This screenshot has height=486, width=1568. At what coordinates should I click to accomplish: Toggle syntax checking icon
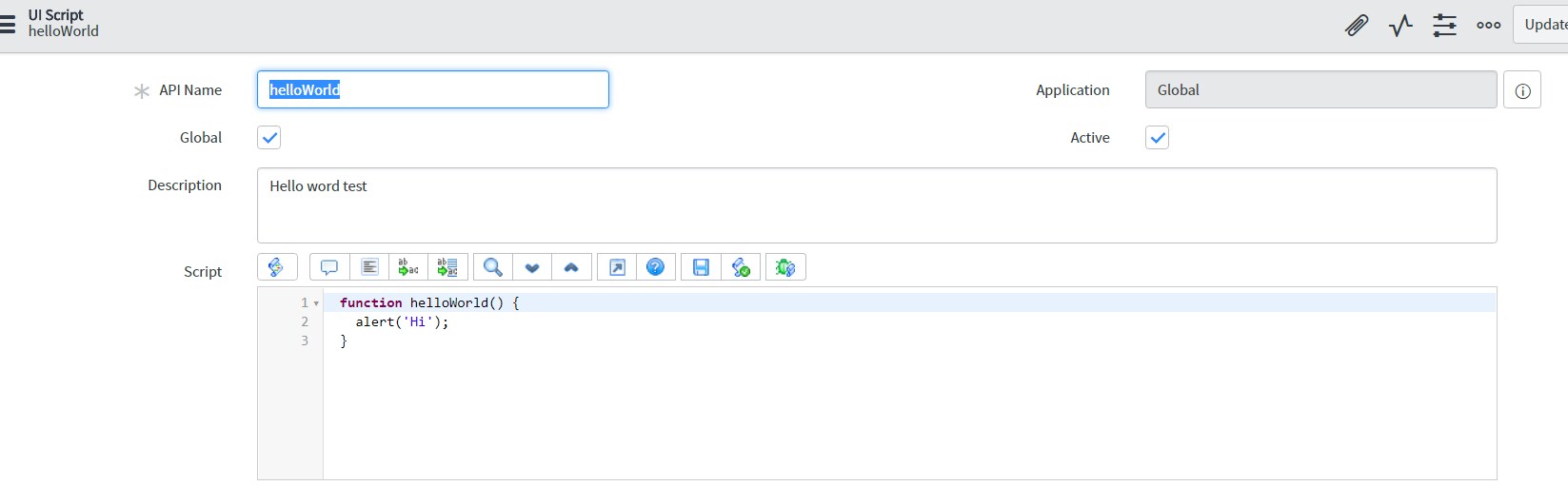(741, 267)
